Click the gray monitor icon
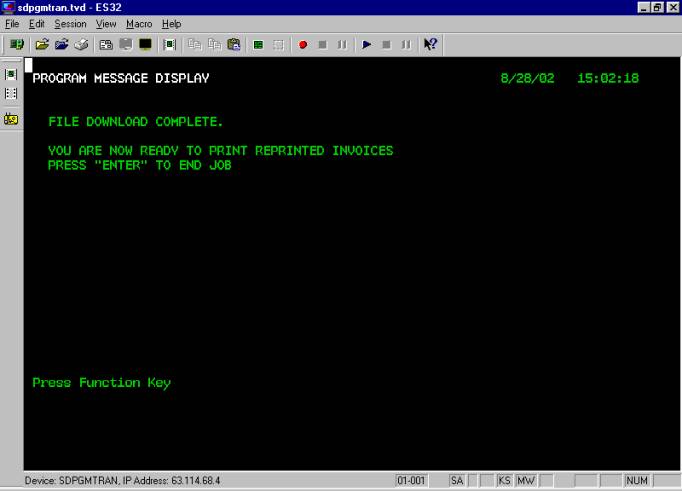 [x=126, y=44]
